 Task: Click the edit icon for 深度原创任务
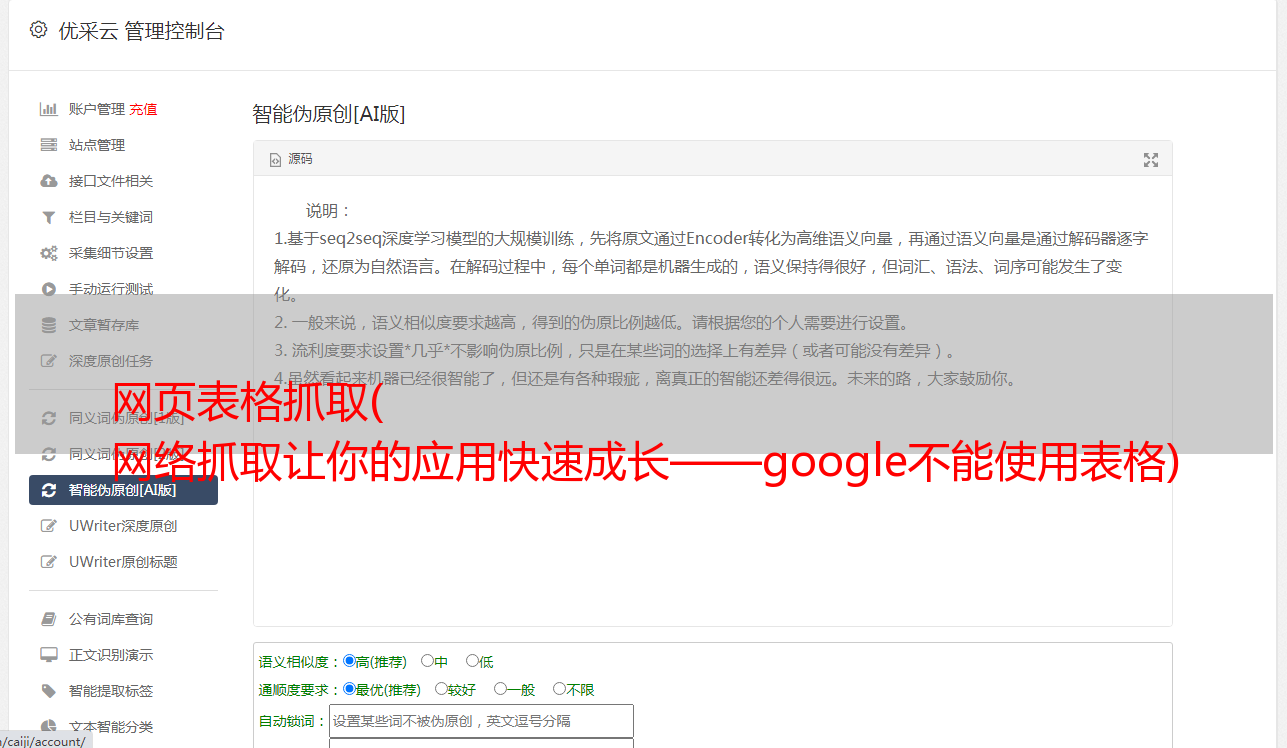(x=48, y=361)
